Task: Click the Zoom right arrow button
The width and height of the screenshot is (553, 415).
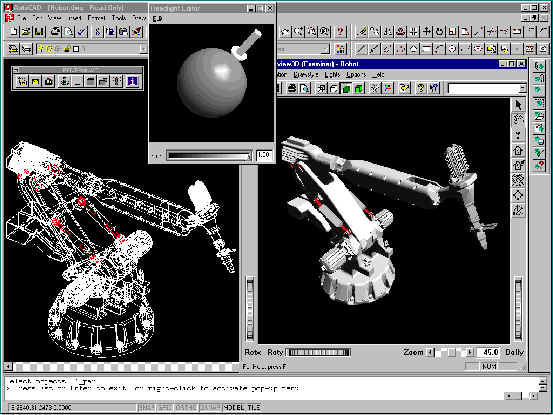Action: pos(470,352)
